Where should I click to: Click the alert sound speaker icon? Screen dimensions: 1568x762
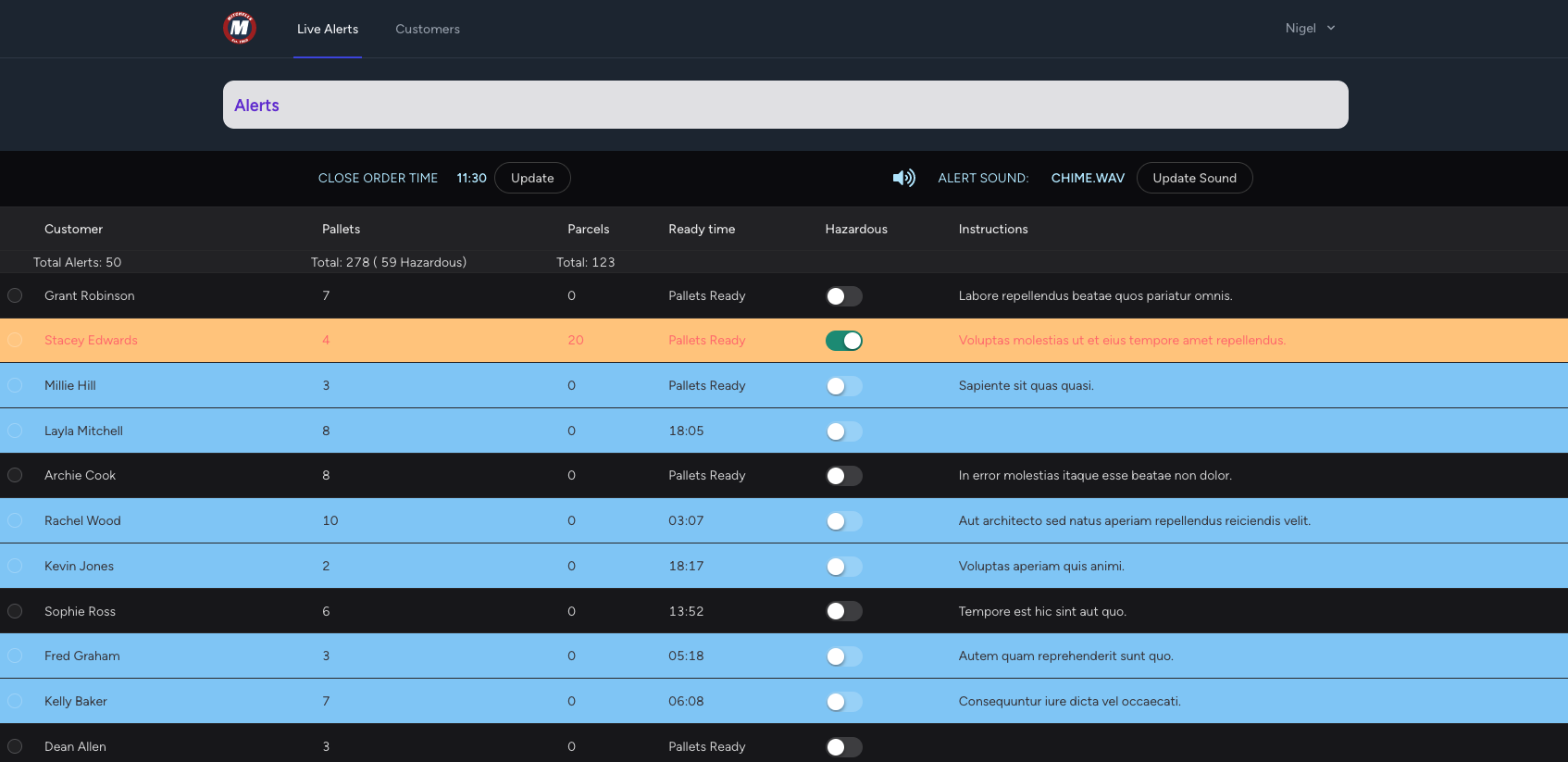[x=903, y=178]
